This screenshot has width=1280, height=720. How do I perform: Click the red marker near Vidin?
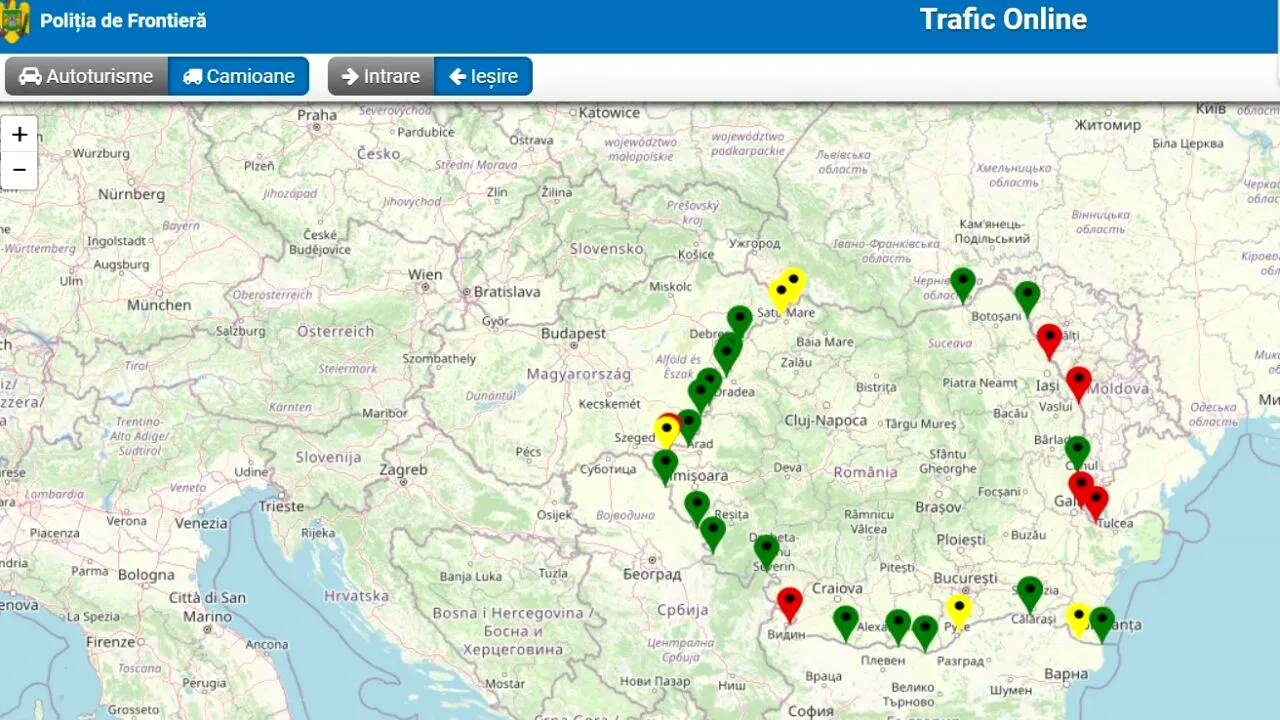coord(789,598)
